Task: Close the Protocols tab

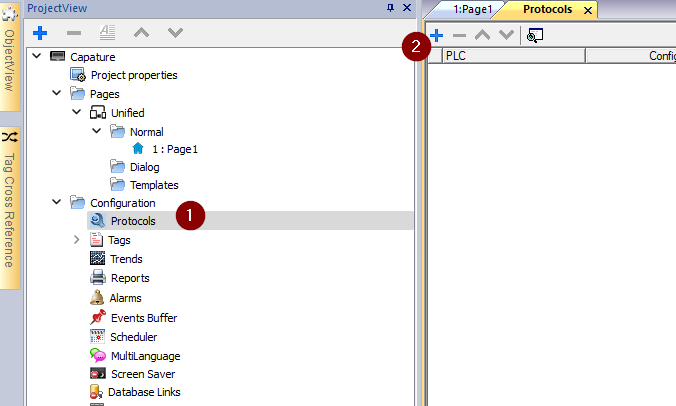Action: coord(588,10)
